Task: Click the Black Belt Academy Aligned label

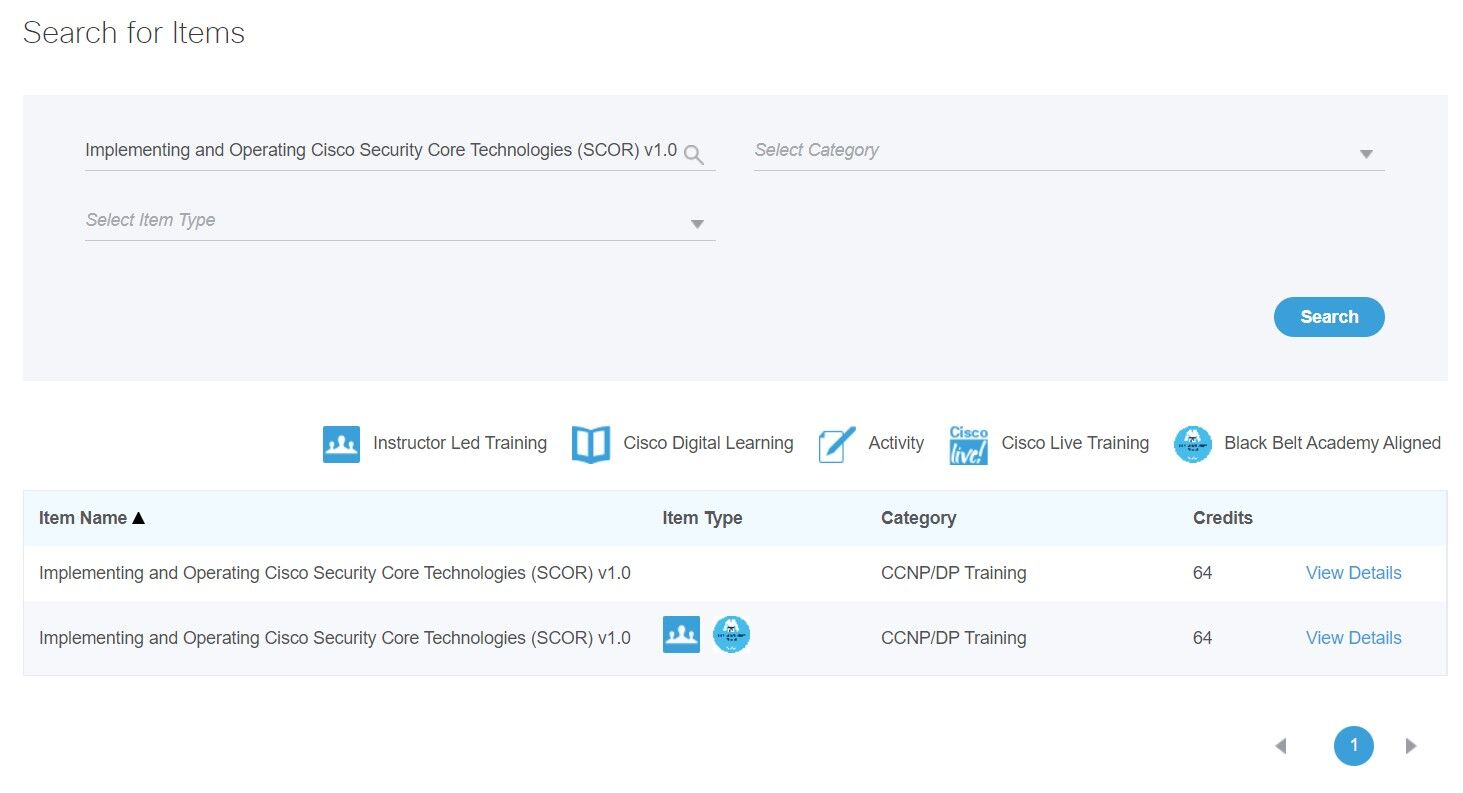Action: [x=1332, y=443]
